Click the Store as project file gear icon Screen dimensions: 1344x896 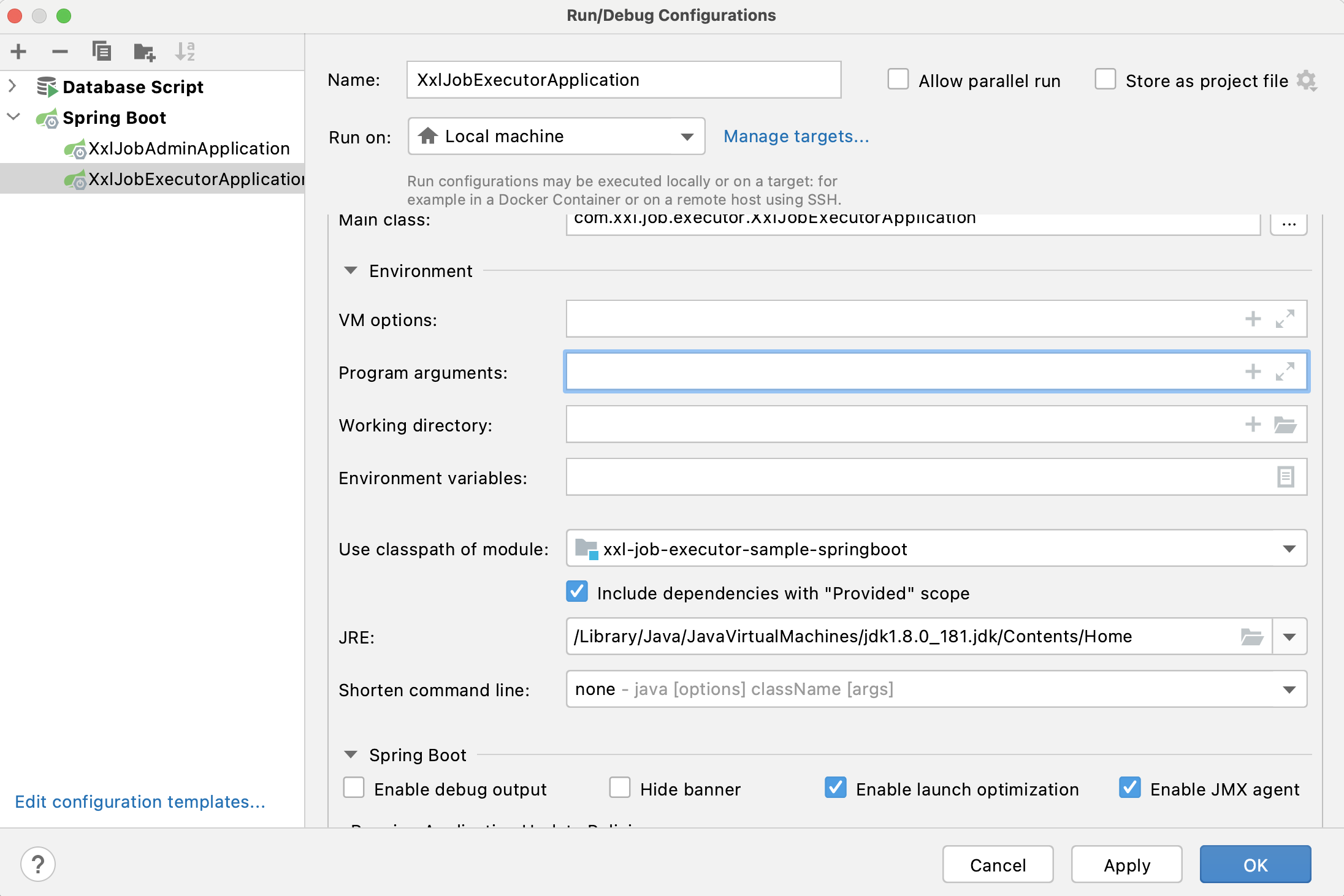point(1307,81)
